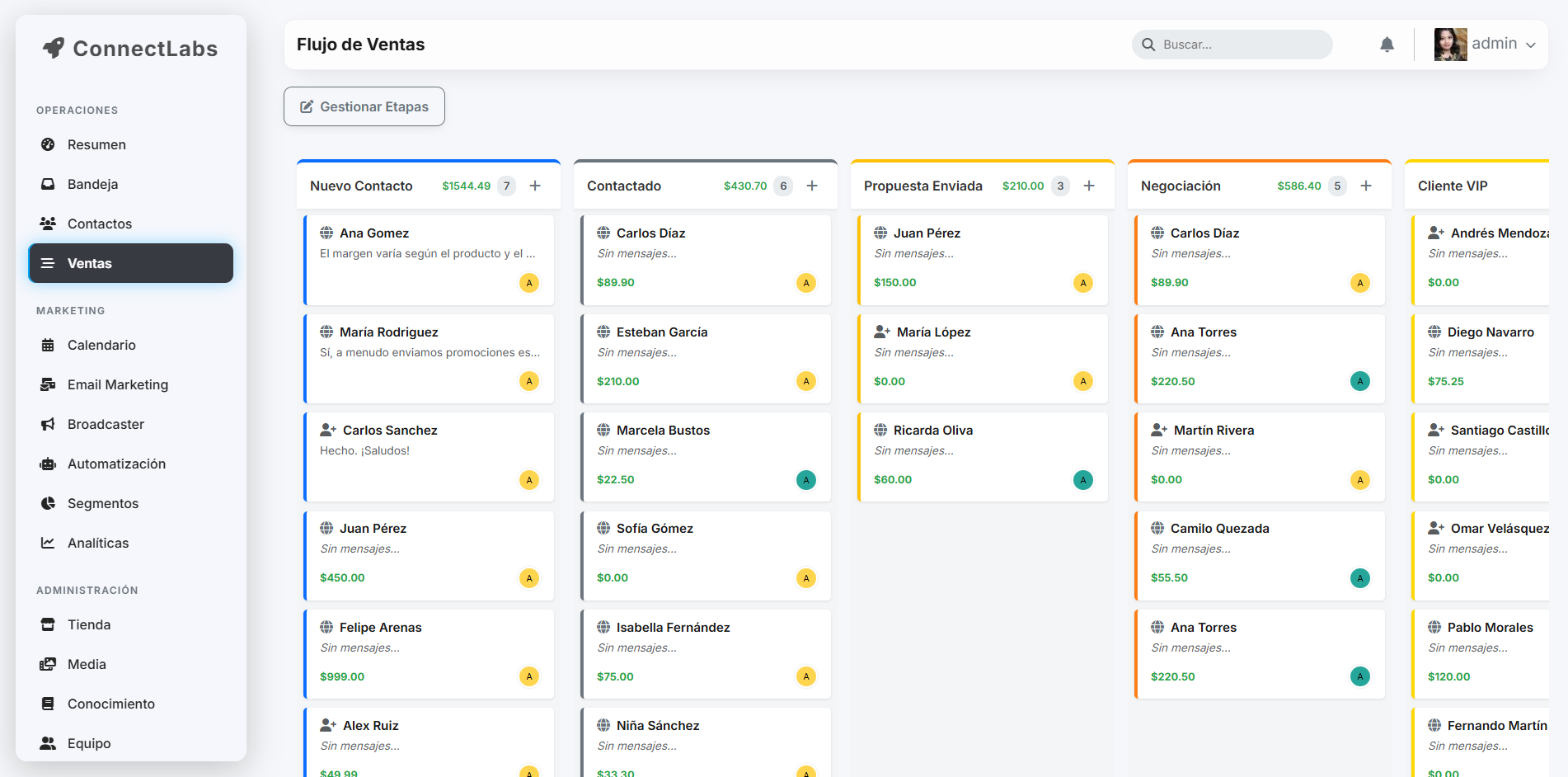Open the Conocimiento menu entry
Image resolution: width=1568 pixels, height=777 pixels.
(x=111, y=704)
